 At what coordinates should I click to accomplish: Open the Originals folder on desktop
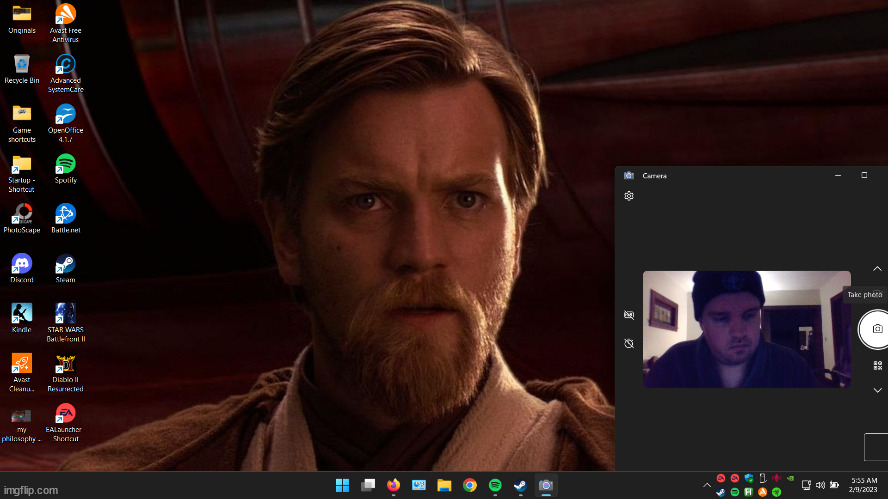22,19
